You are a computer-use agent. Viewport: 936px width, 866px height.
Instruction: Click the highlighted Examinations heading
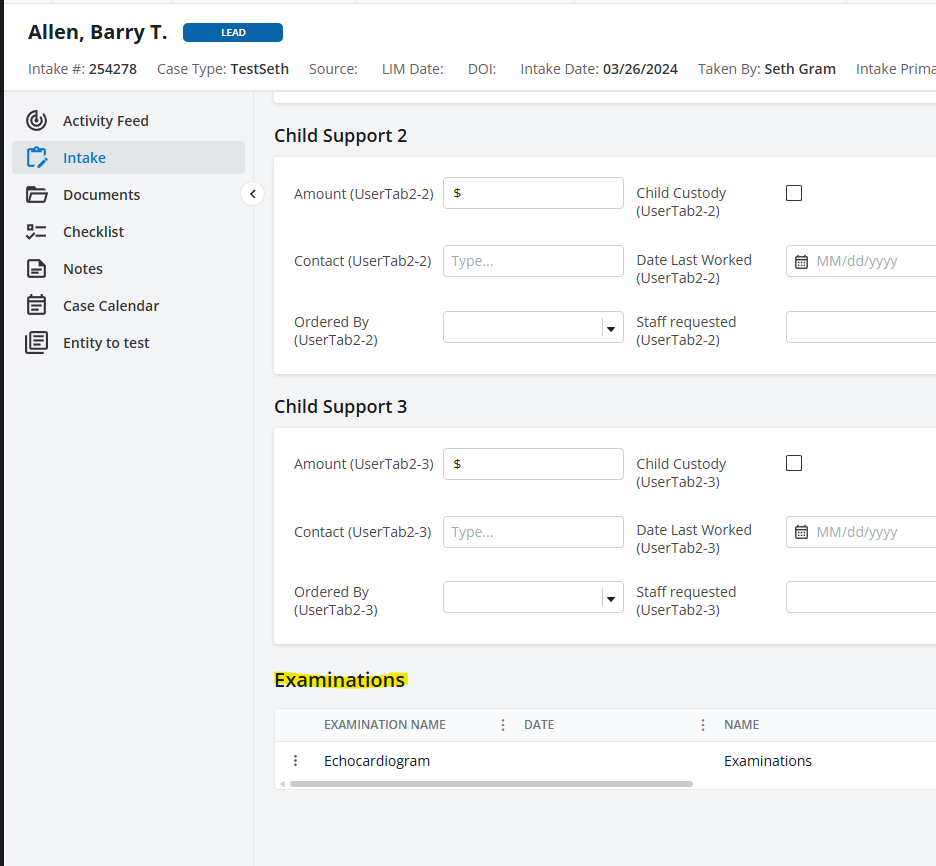coord(340,680)
